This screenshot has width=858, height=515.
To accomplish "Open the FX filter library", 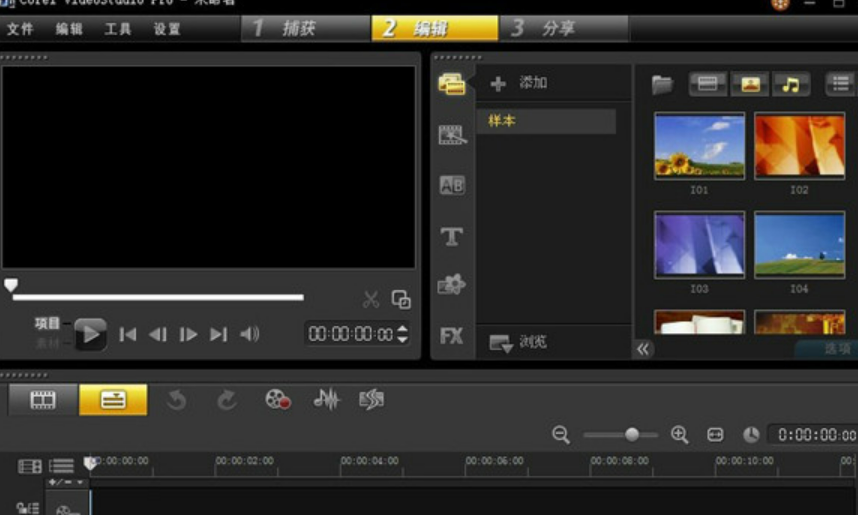I will point(452,336).
